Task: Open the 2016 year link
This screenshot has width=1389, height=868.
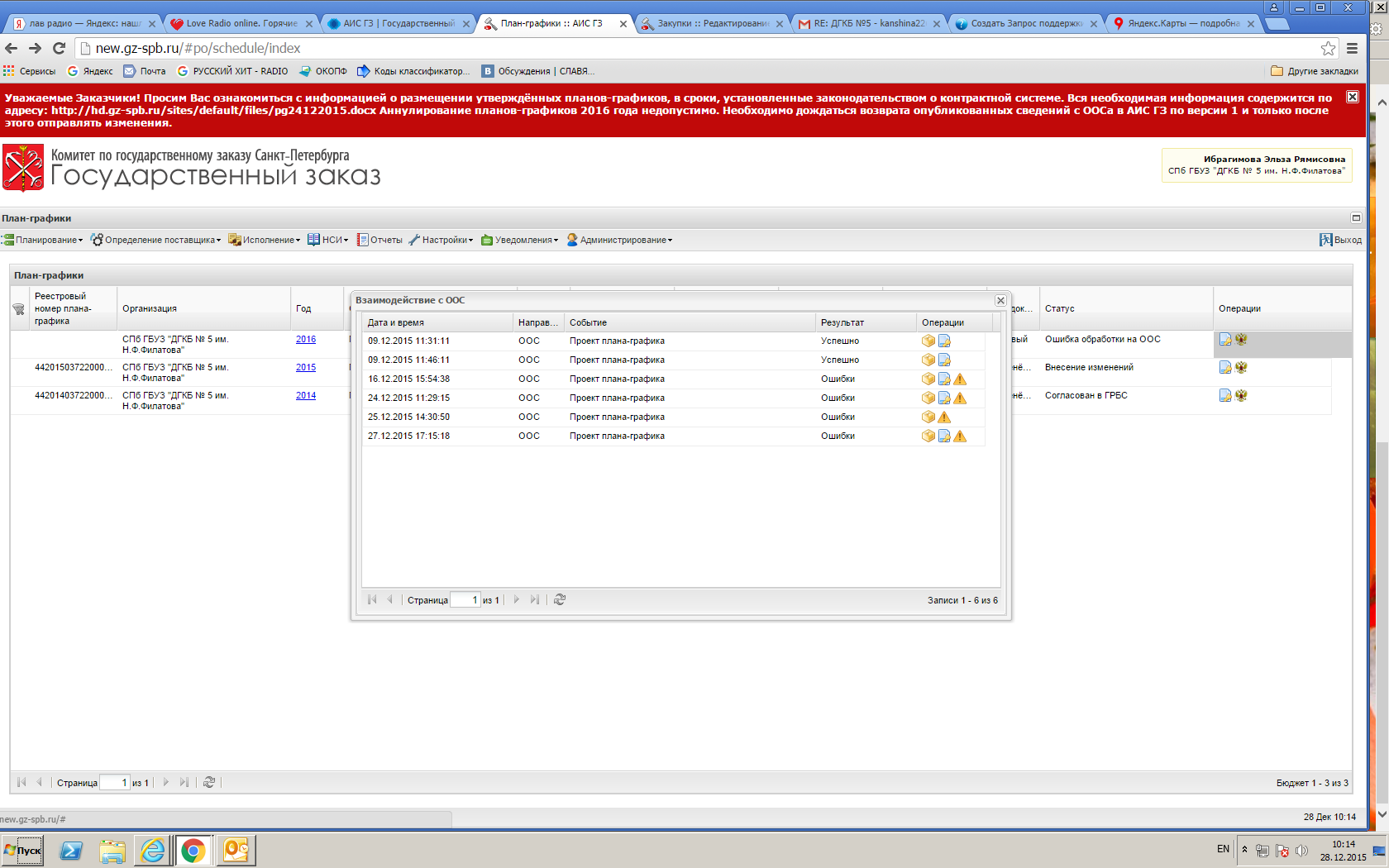Action: (306, 339)
